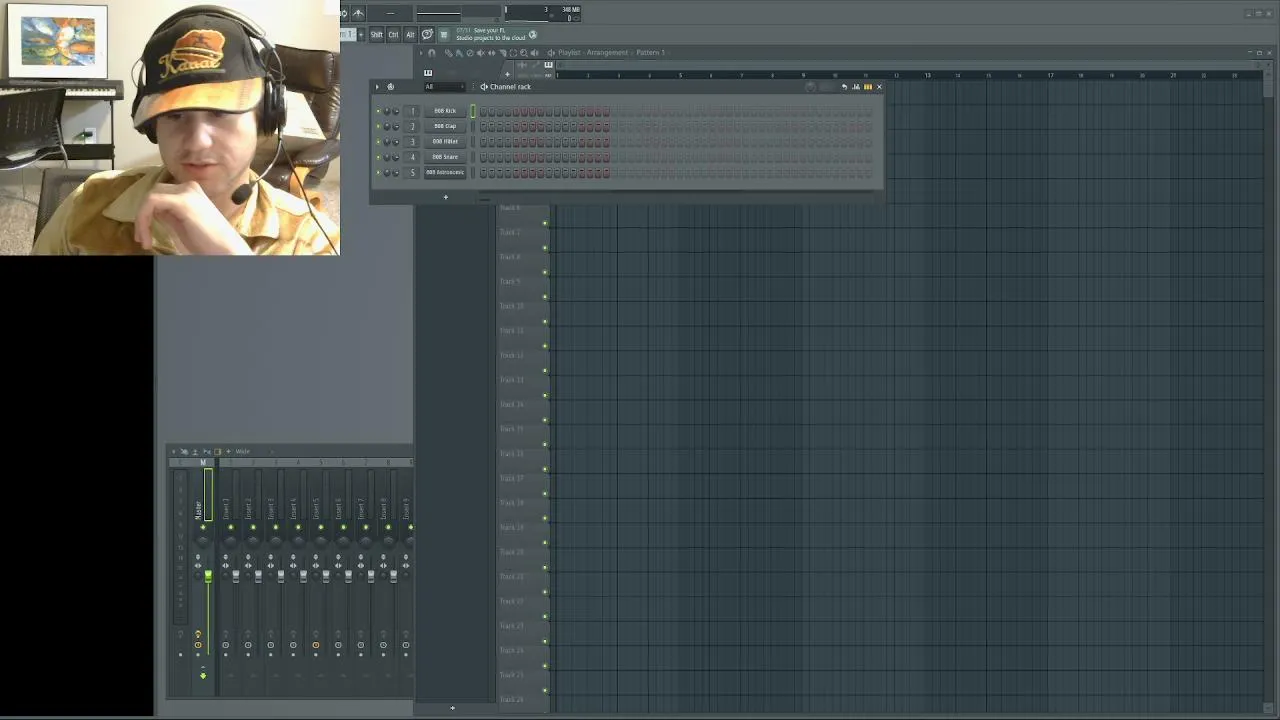This screenshot has height=720, width=1280.
Task: Select the Paint brush tool in Playlist
Action: (459, 53)
